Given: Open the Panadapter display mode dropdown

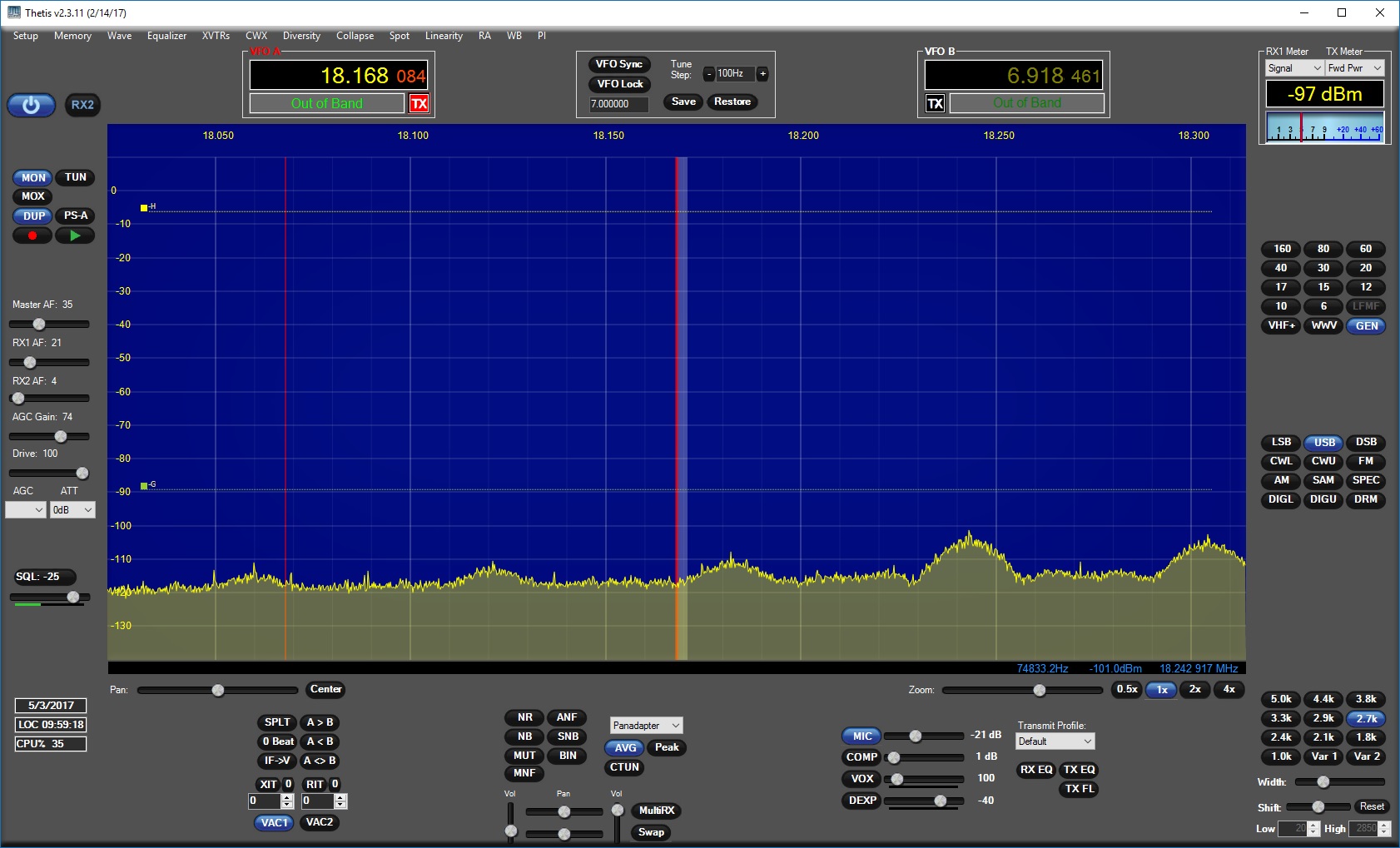Looking at the screenshot, I should pyautogui.click(x=646, y=726).
